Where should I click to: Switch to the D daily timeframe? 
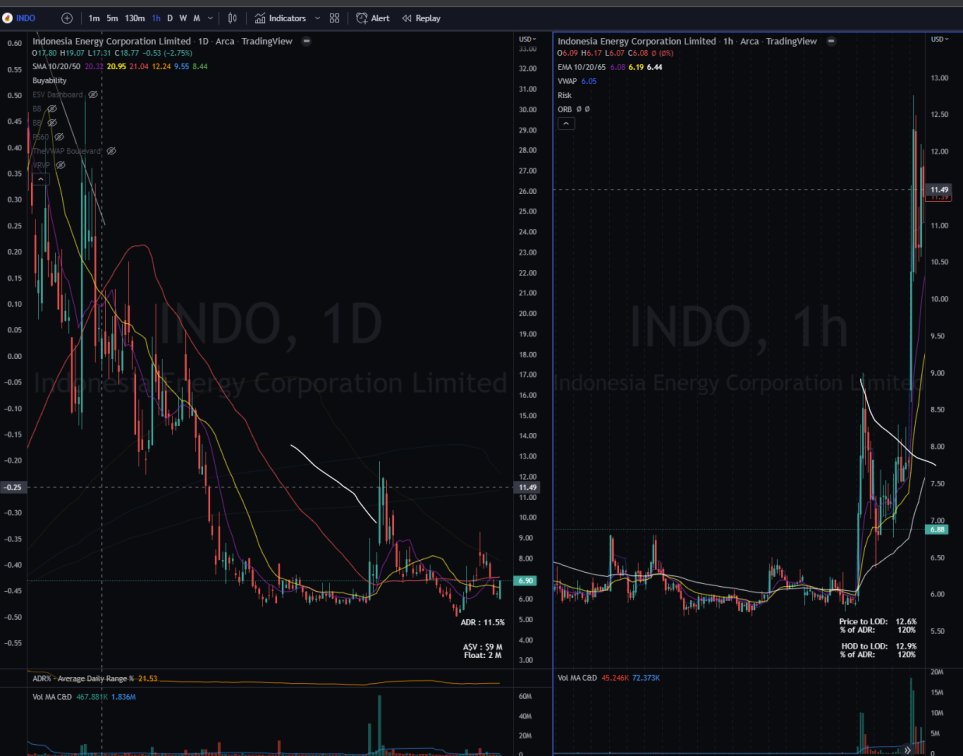[170, 18]
